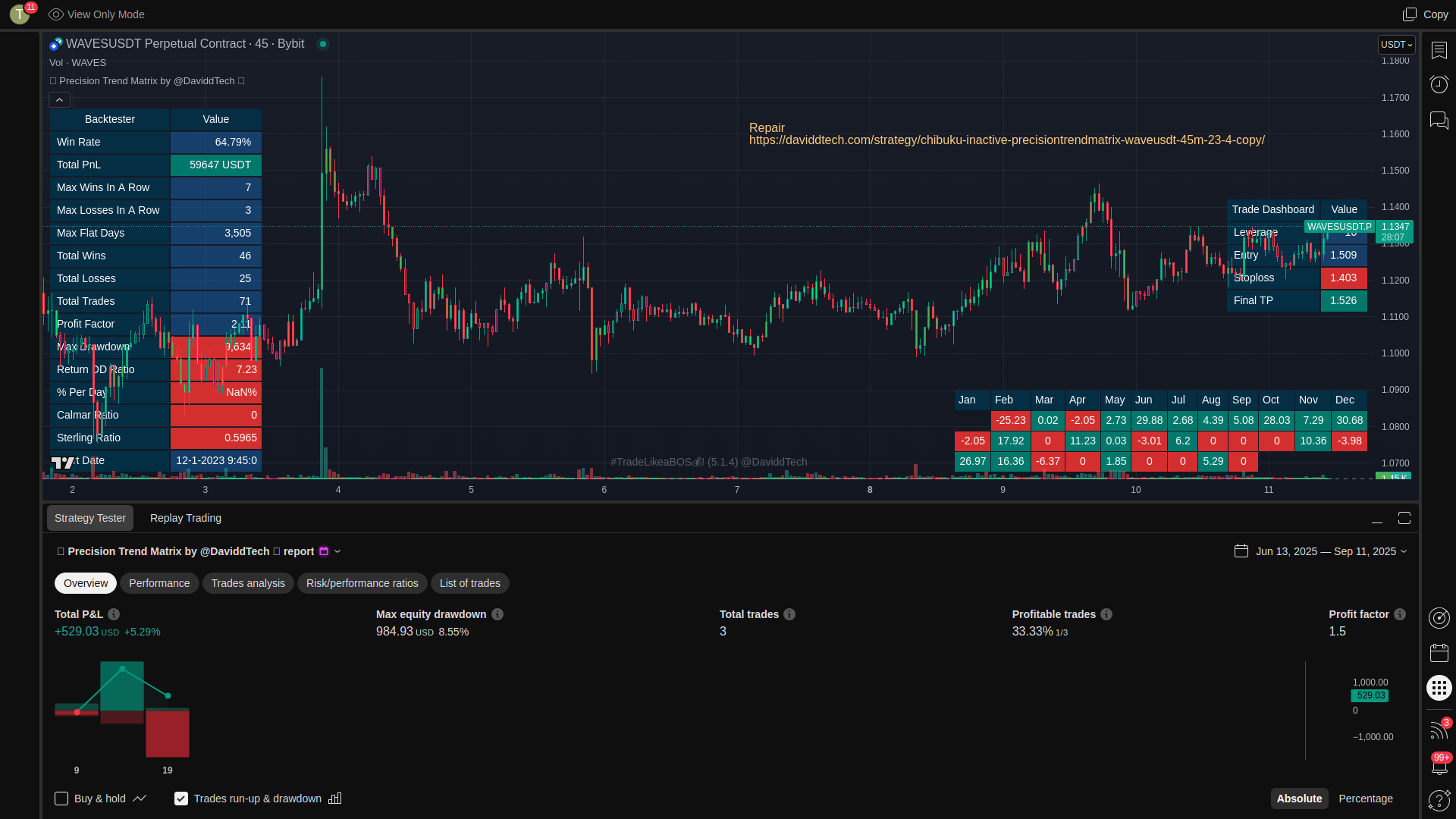Open the Risk/performance ratios tab

(362, 583)
